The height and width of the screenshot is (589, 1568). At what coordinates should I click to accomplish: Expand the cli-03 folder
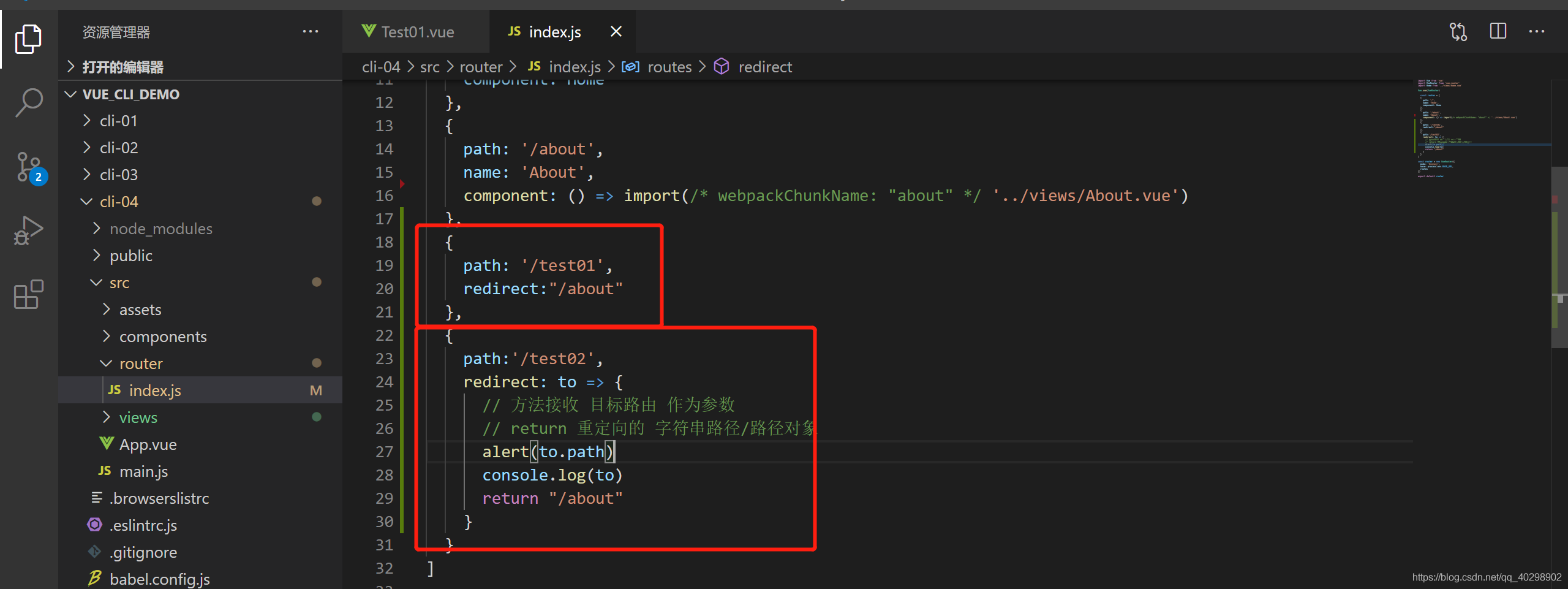pos(86,175)
